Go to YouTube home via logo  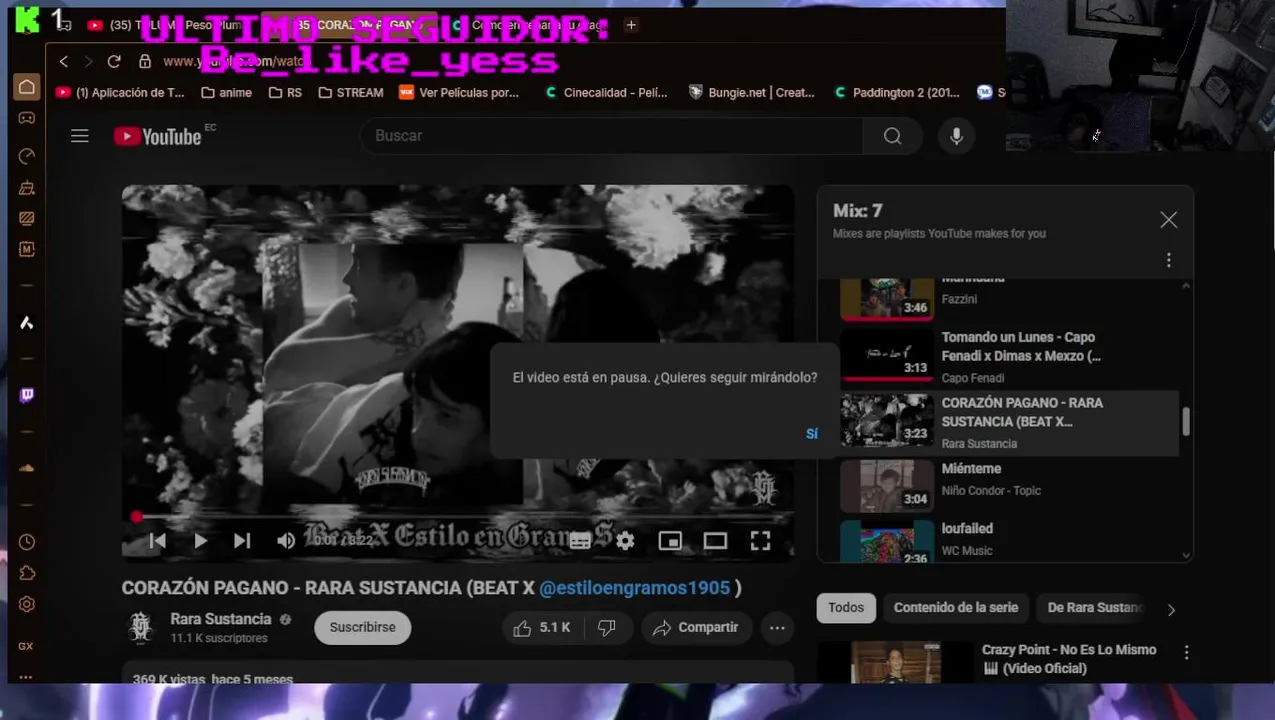coord(158,136)
